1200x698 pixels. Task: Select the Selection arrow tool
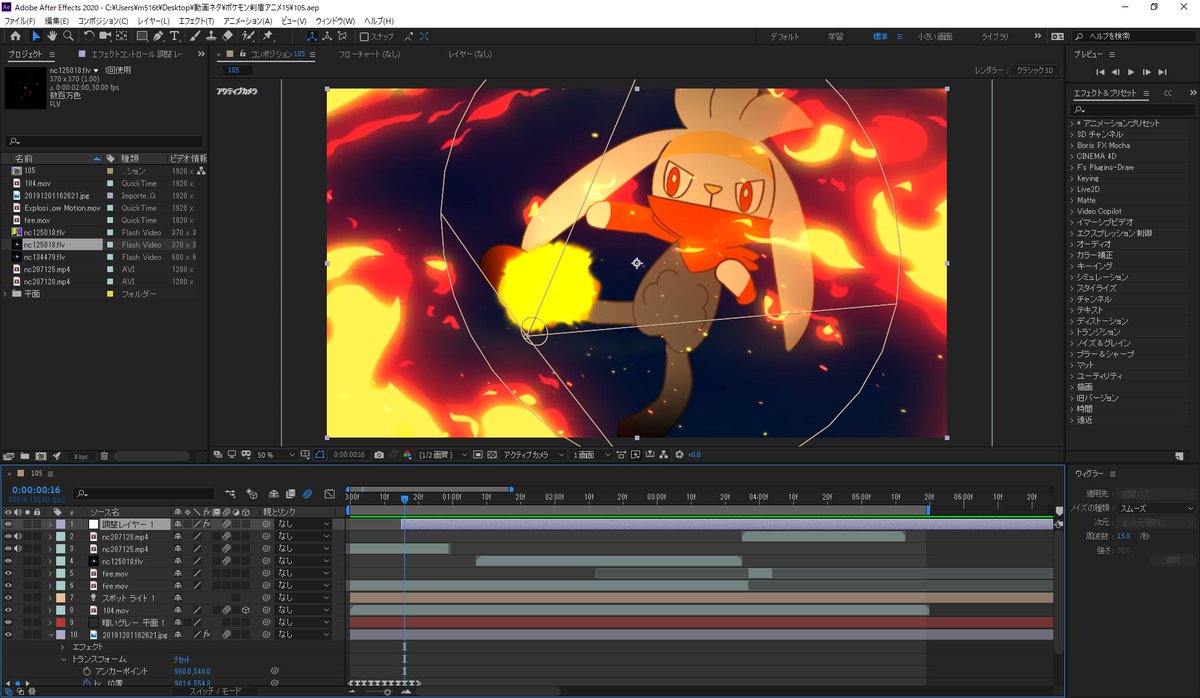tap(37, 36)
